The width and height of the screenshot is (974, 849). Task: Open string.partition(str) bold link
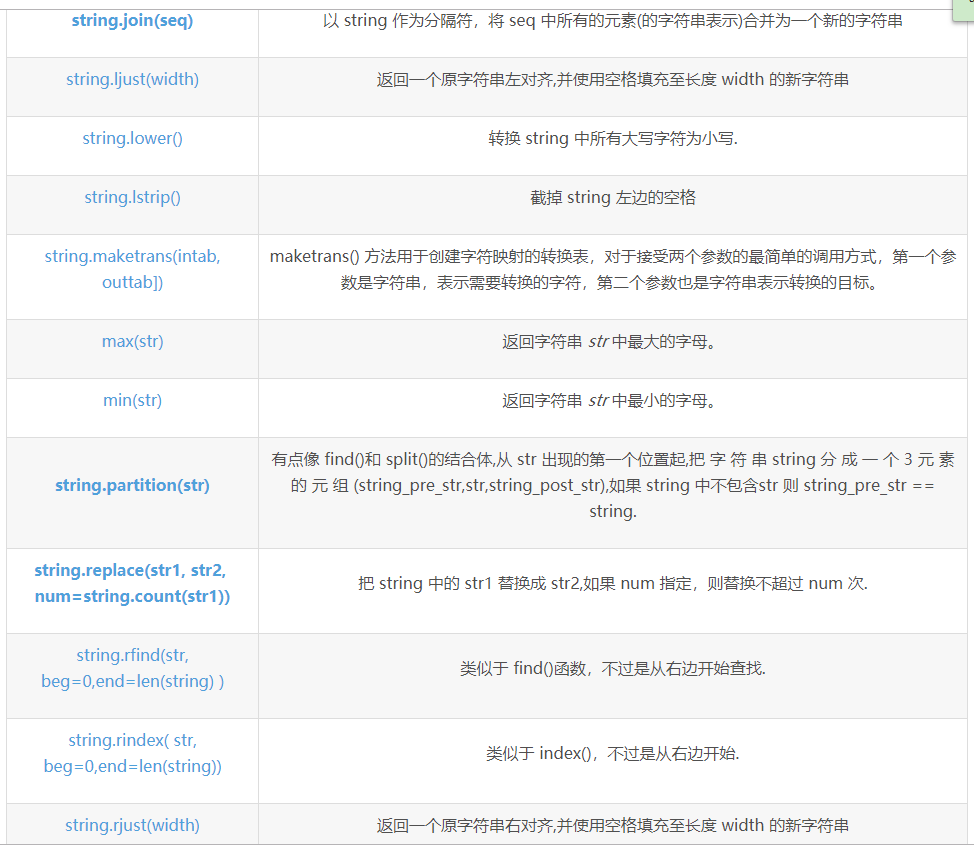click(132, 485)
